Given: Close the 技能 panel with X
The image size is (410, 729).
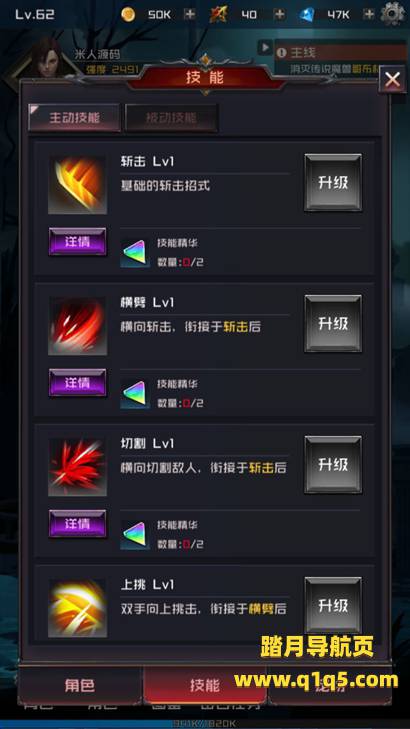Looking at the screenshot, I should (392, 80).
